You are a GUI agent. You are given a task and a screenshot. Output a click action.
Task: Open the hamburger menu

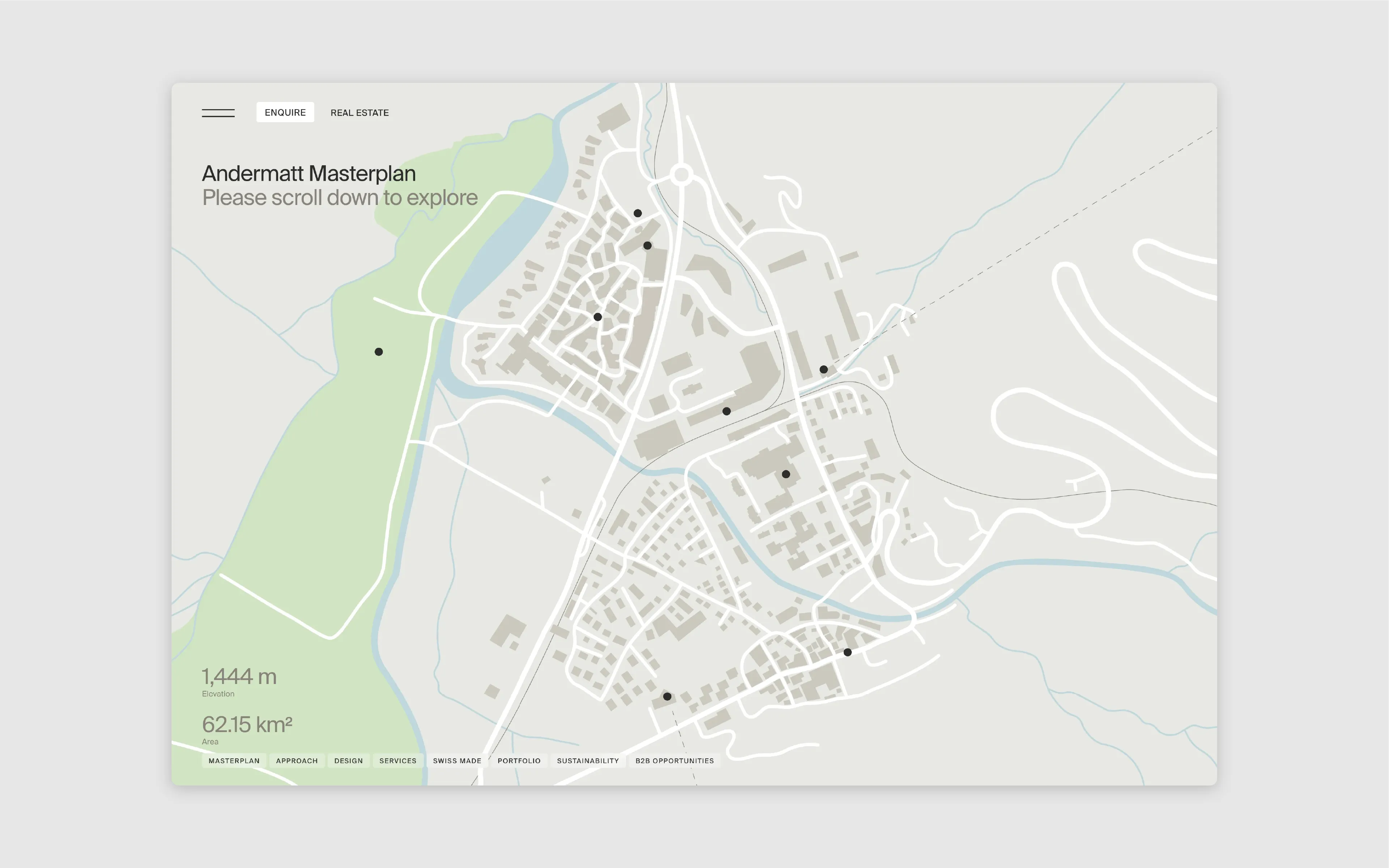pos(218,113)
